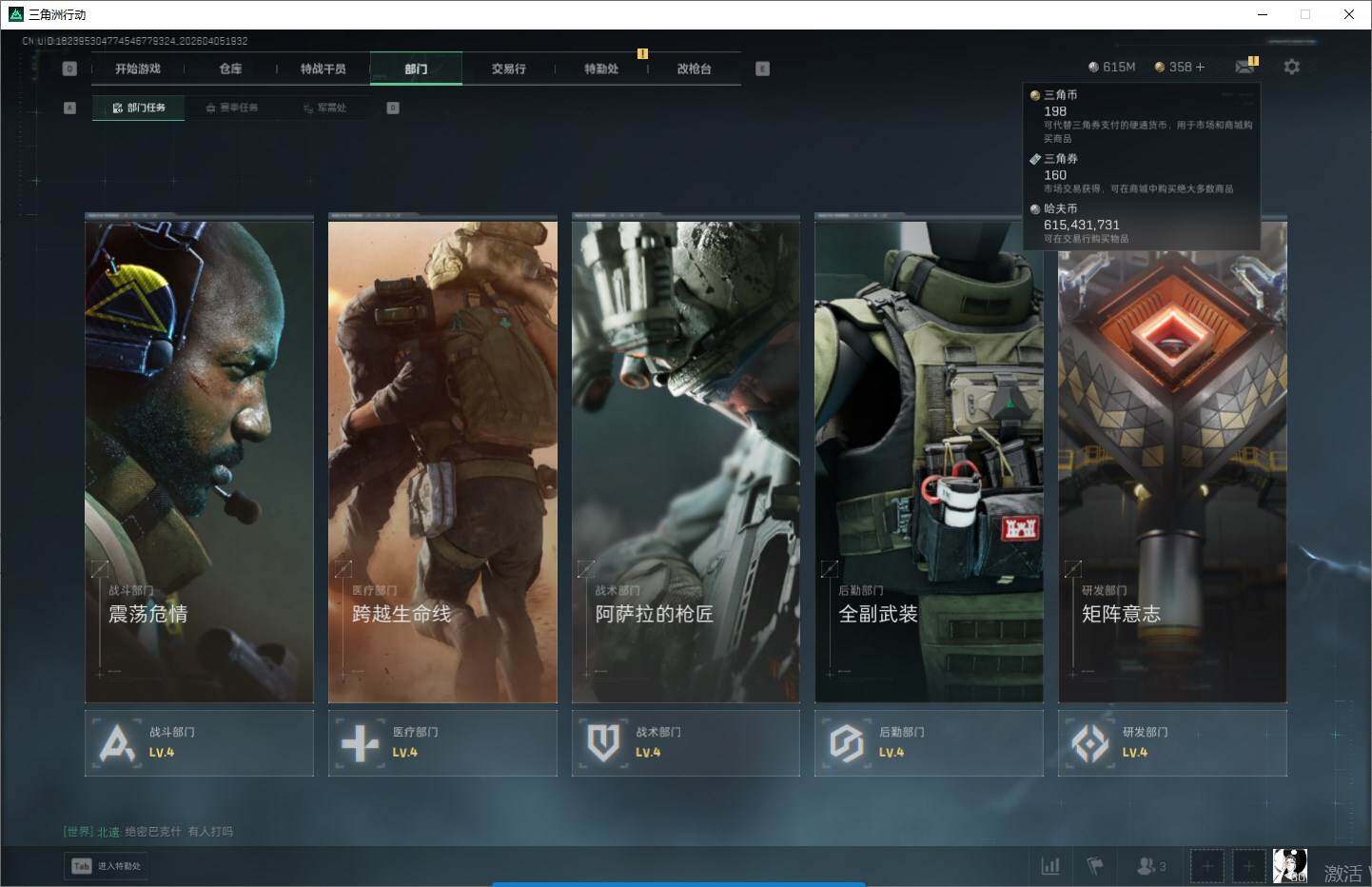Click the 战斗部门 LV.4 emblem icon
This screenshot has width=1372, height=887.
(x=117, y=743)
